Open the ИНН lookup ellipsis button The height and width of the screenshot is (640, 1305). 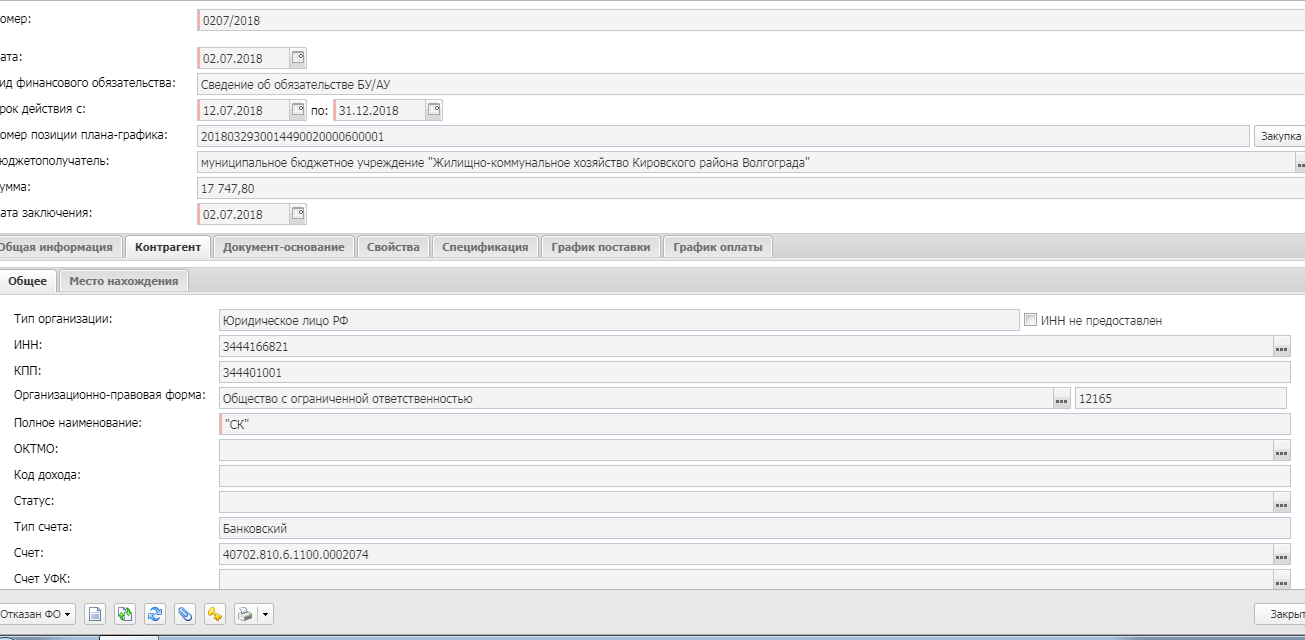point(1281,347)
